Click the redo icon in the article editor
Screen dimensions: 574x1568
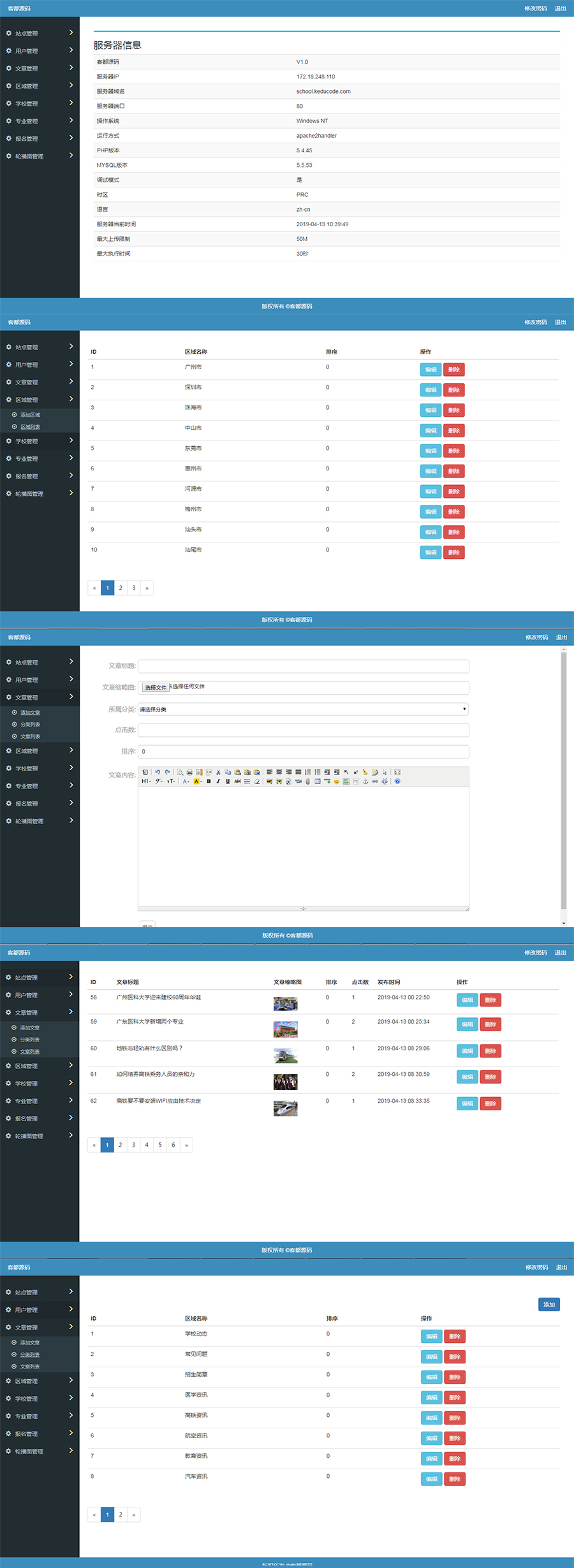pyautogui.click(x=167, y=772)
